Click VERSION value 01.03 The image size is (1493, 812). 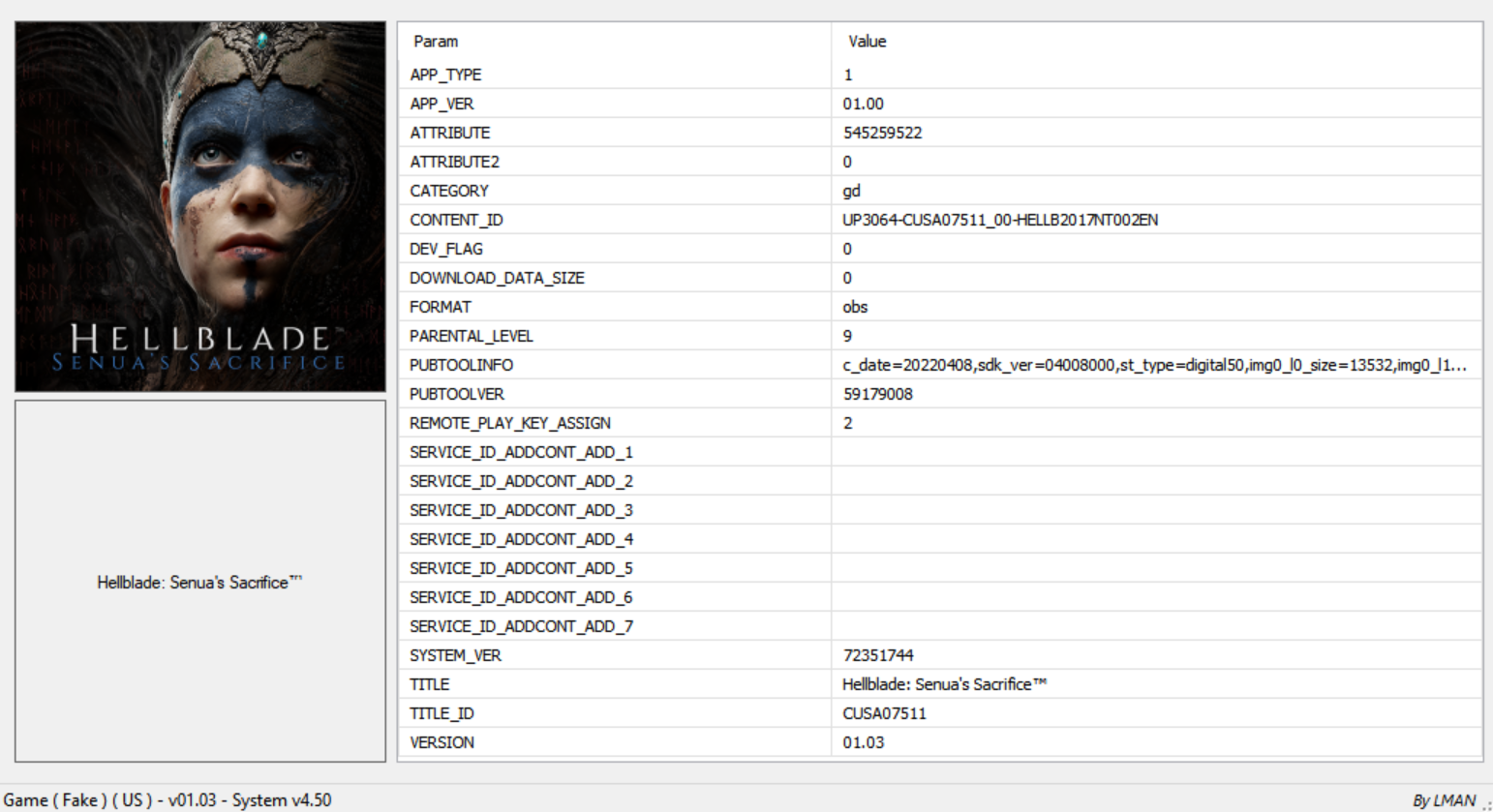coord(863,742)
